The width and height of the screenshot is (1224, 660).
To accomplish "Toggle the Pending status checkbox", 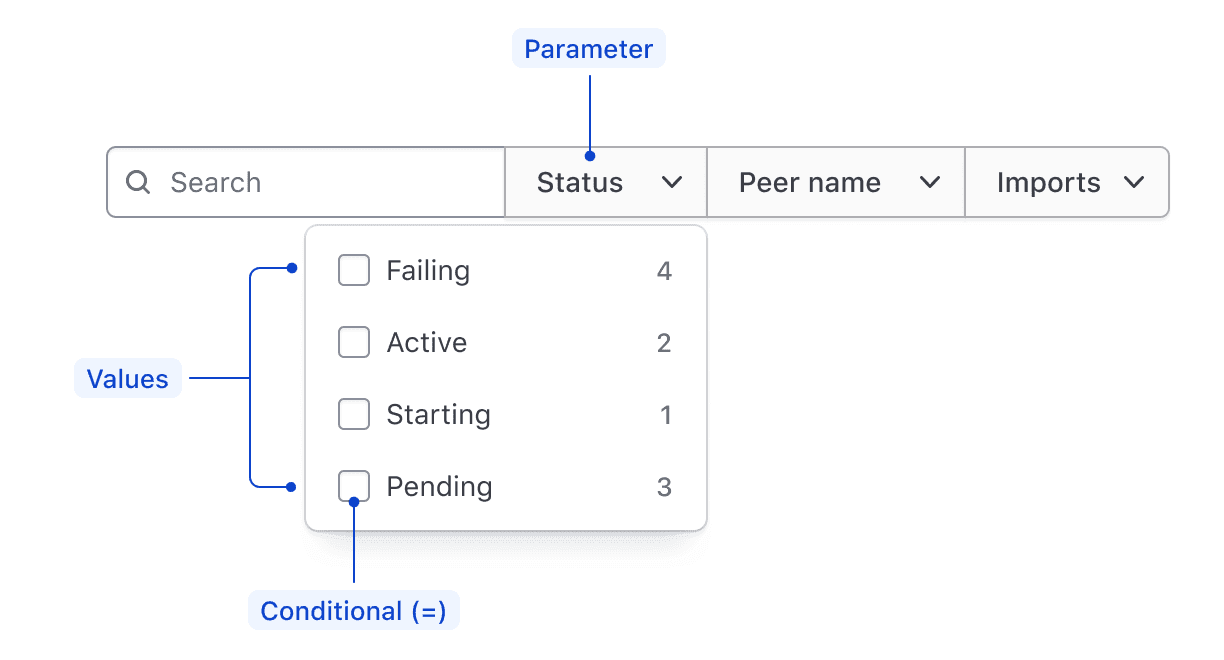I will click(x=353, y=486).
